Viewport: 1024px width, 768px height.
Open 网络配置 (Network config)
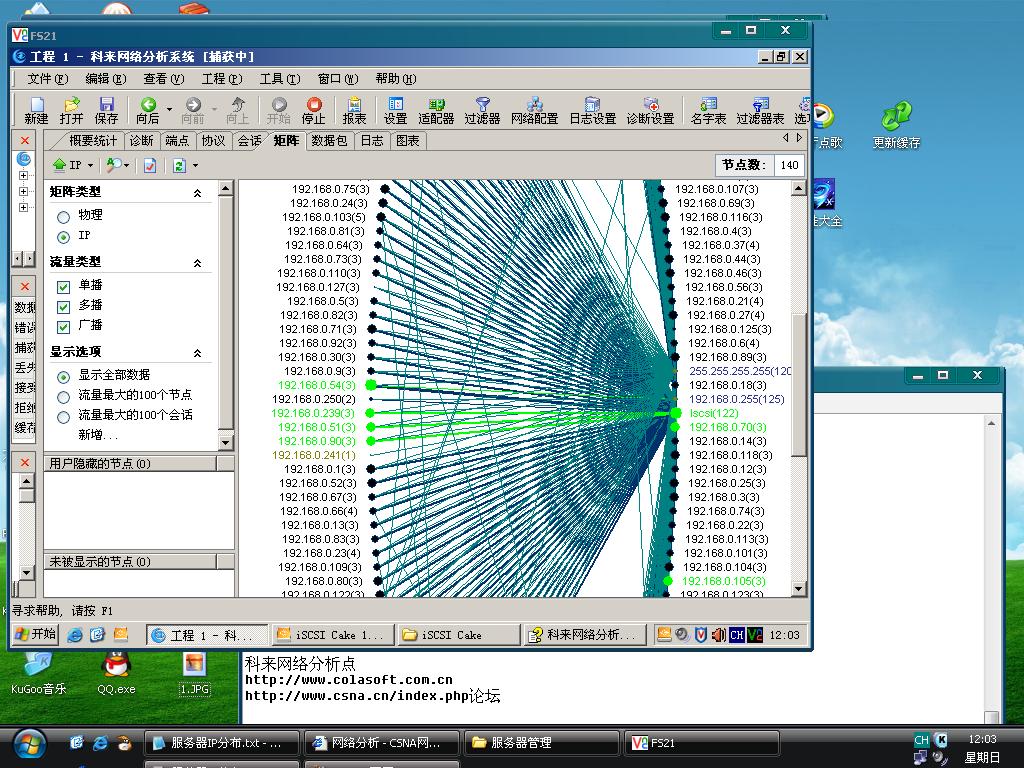534,109
